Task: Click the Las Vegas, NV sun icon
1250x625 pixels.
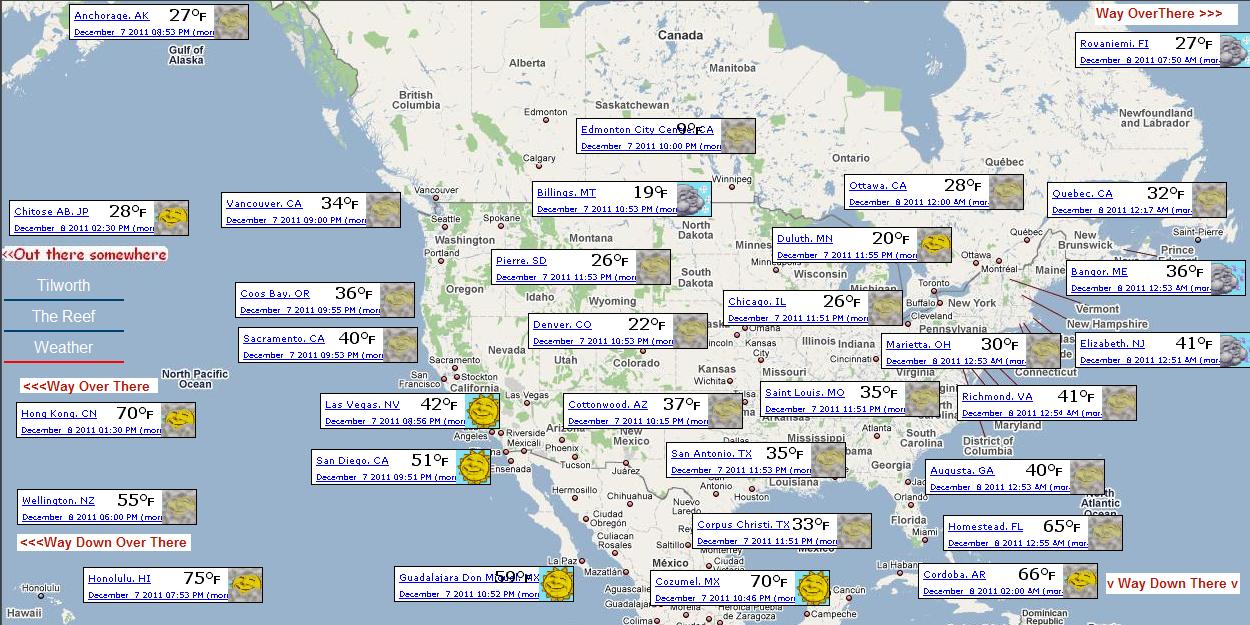Action: point(483,411)
